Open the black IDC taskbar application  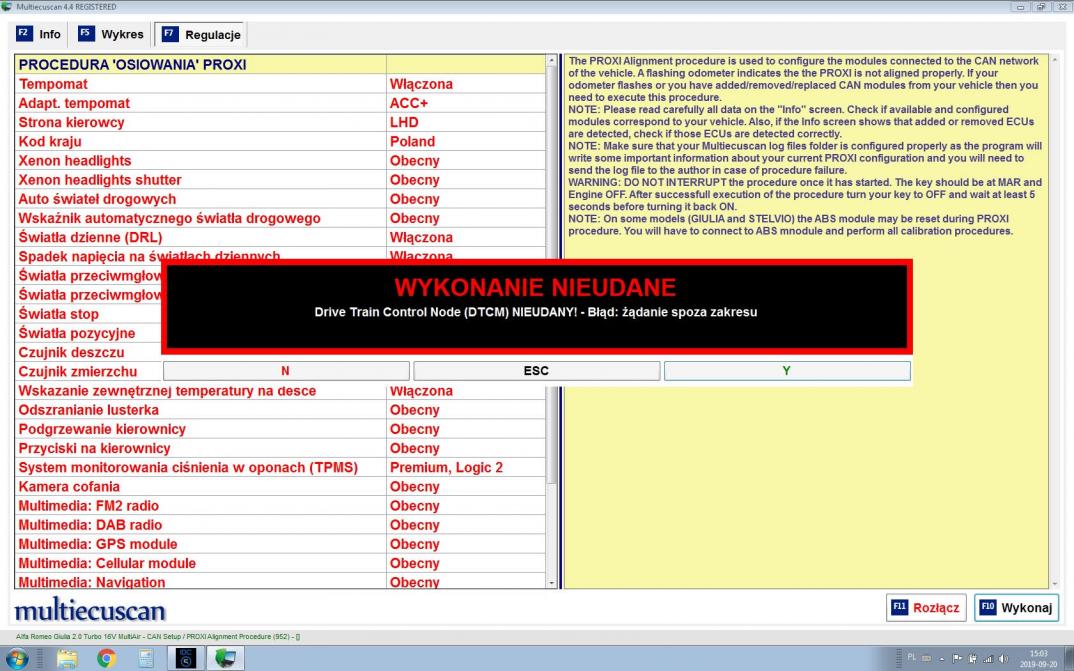(x=186, y=659)
